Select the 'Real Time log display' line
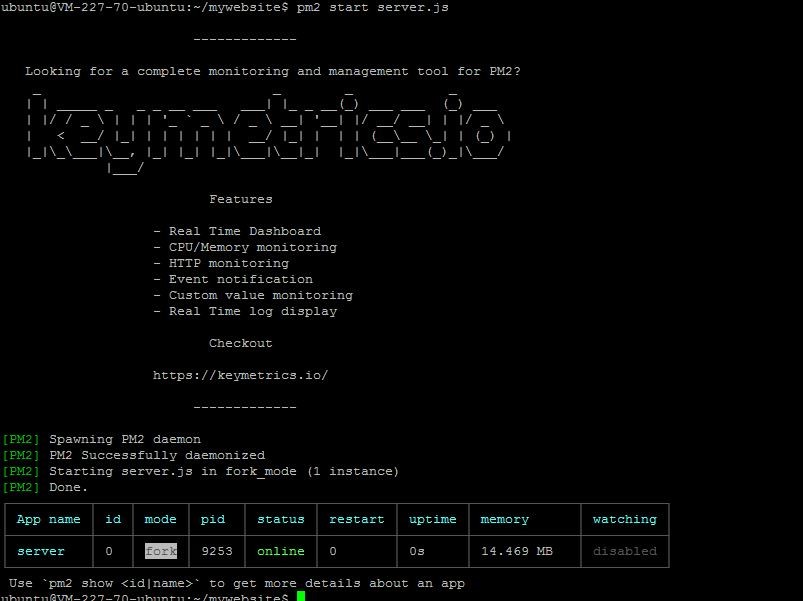Screen dimensions: 803x601 (245, 311)
